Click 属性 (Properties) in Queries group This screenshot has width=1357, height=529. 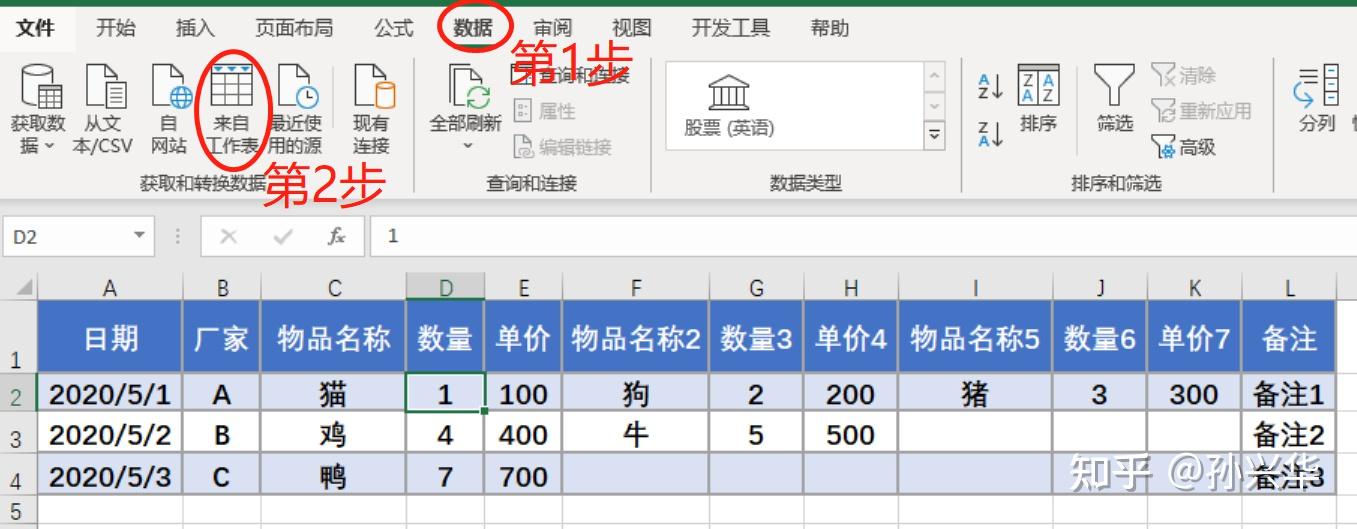[x=545, y=111]
